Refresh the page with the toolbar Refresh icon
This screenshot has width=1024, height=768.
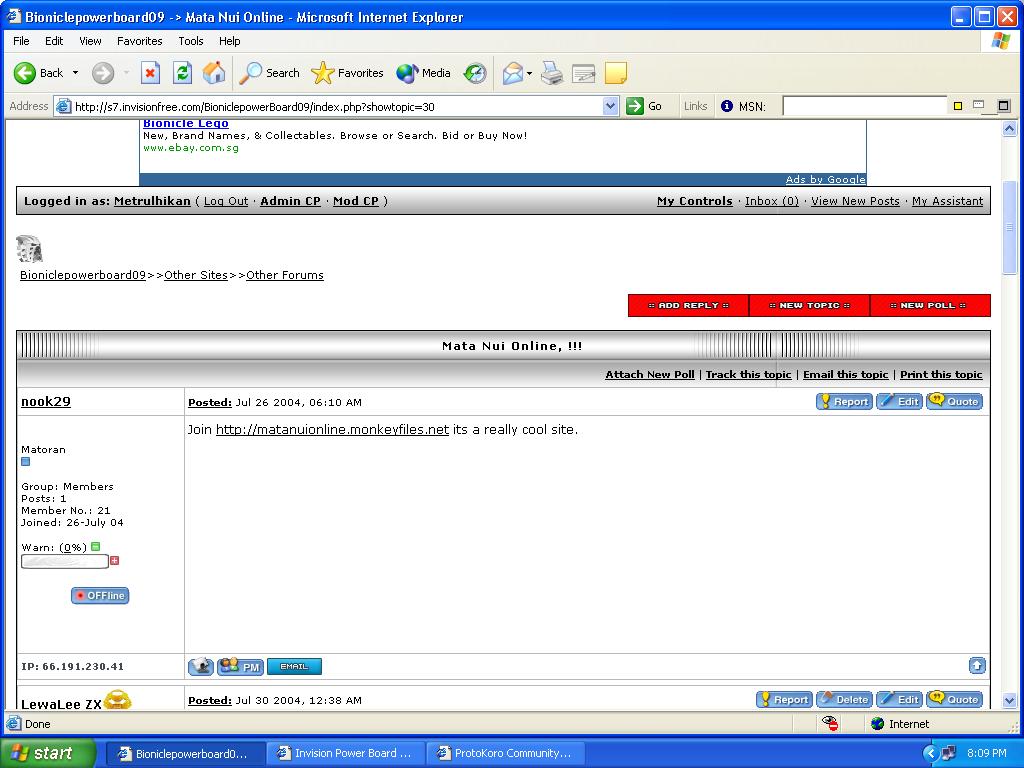click(x=182, y=73)
